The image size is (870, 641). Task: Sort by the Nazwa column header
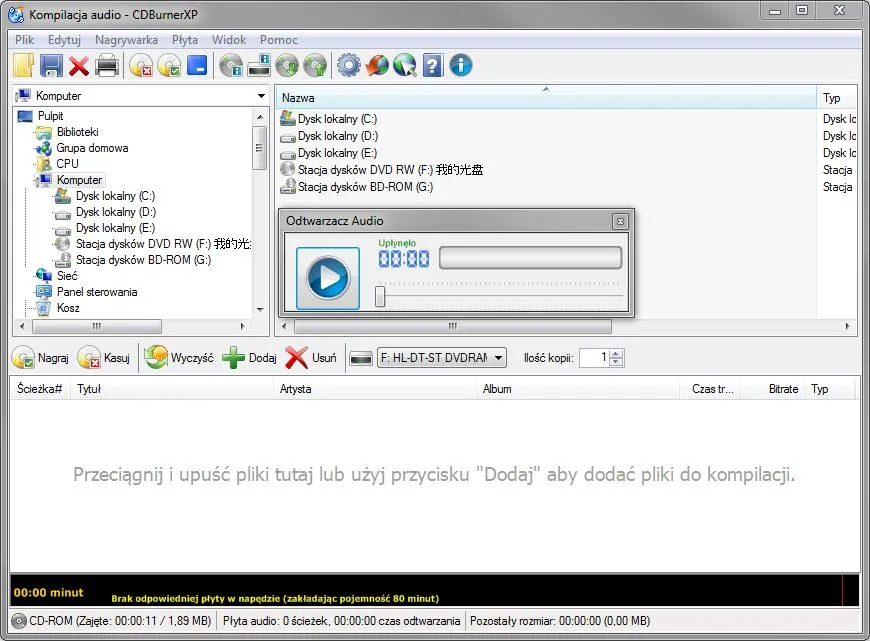point(545,98)
